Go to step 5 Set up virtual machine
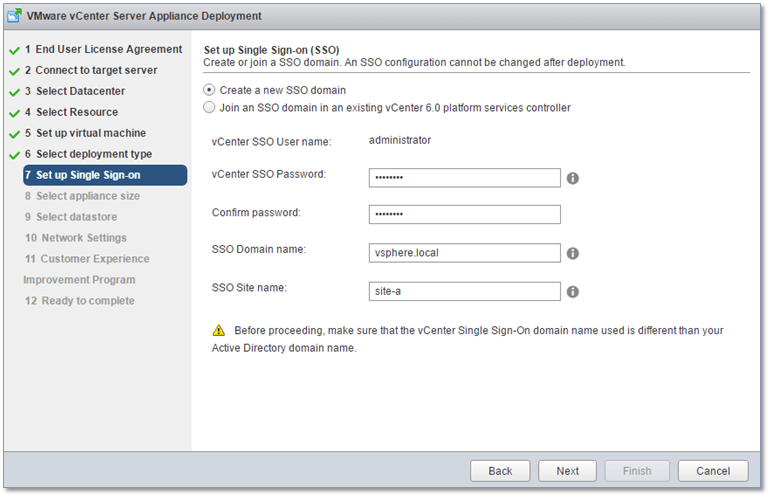 (x=85, y=133)
